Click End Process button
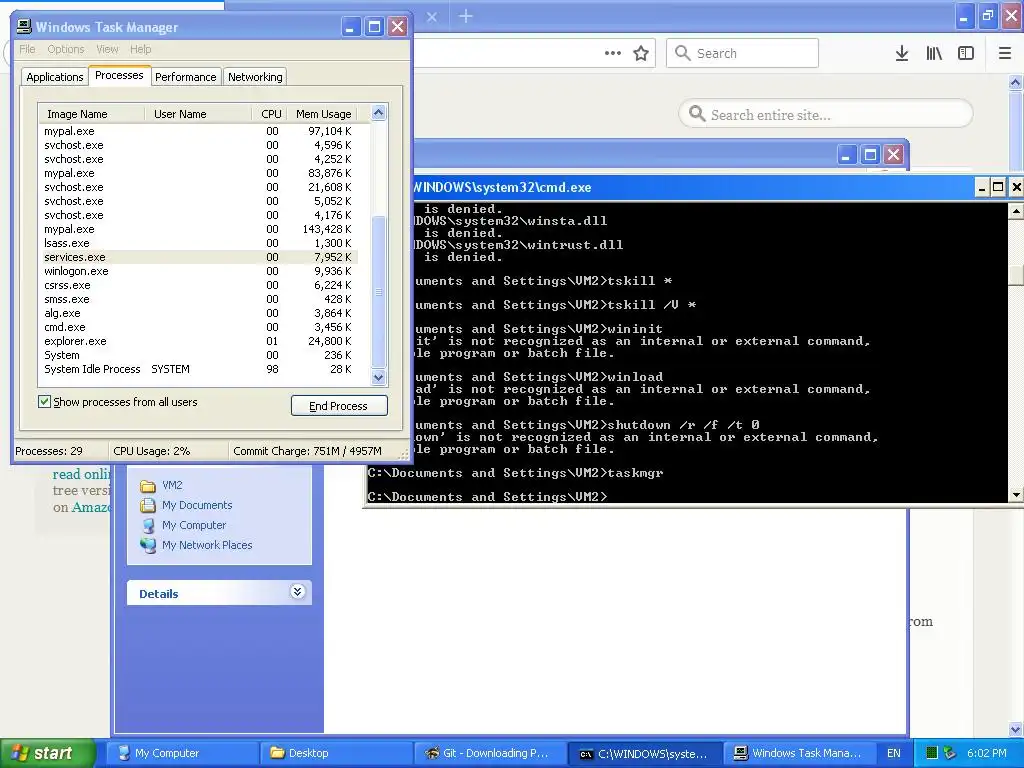Image resolution: width=1024 pixels, height=768 pixels. 339,406
